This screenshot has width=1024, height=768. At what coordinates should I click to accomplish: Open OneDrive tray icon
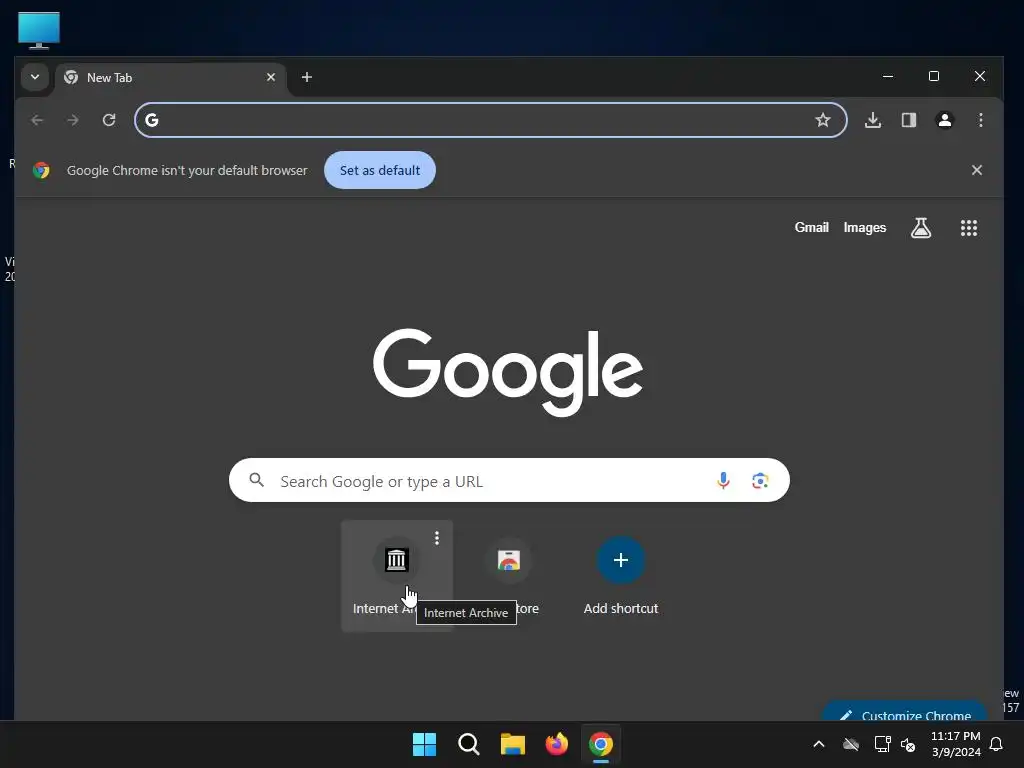tap(851, 744)
